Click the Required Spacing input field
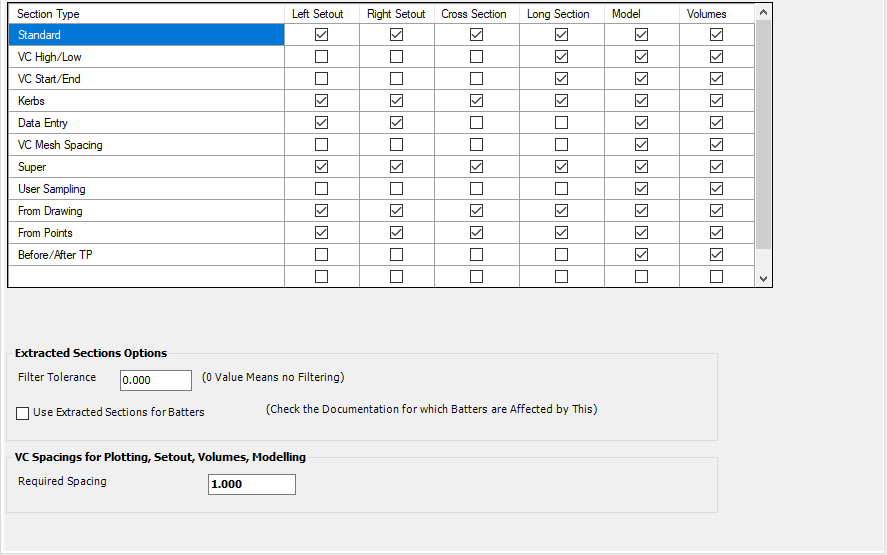 252,484
